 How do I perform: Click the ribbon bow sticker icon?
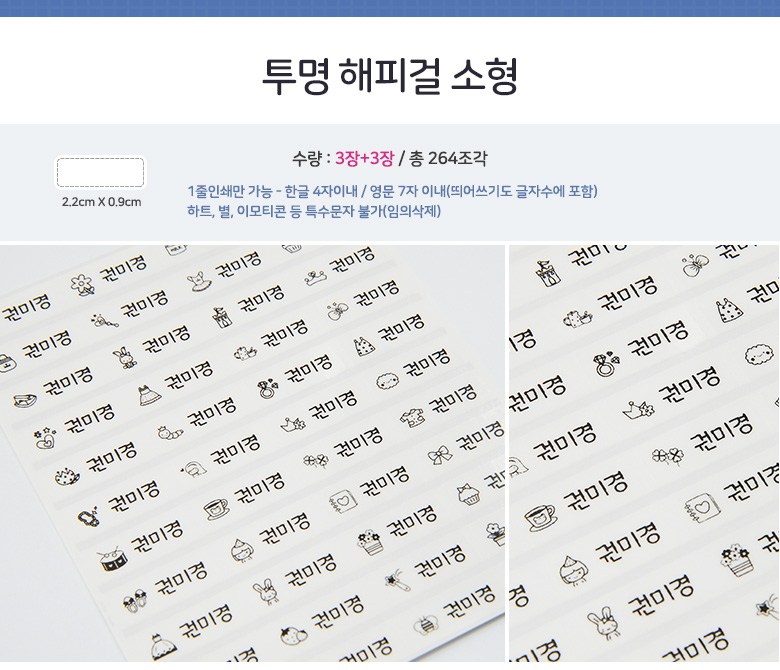(x=440, y=455)
